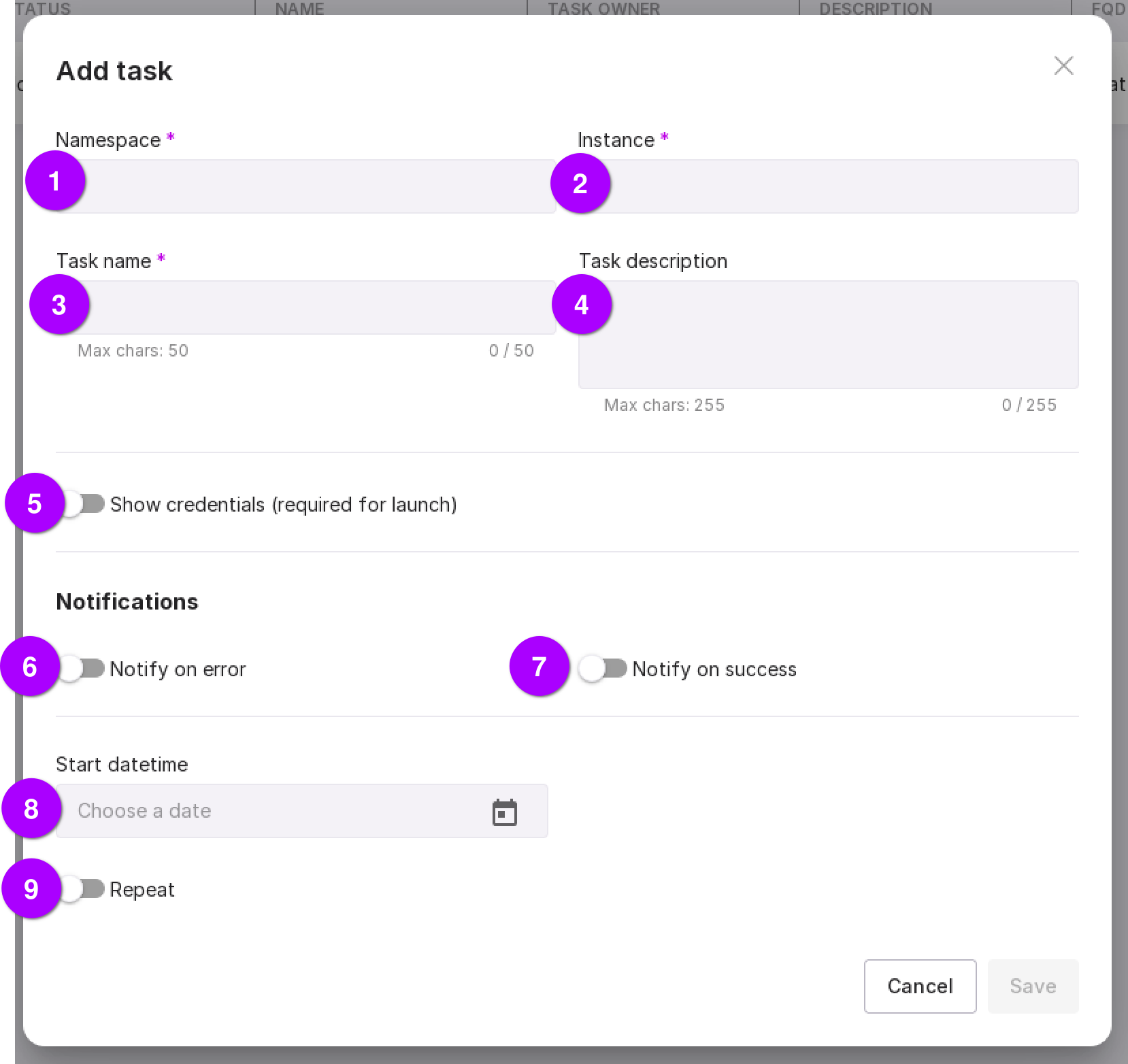Screen dimensions: 1128x1064
Task: Click the Choose a date field
Action: 272,811
